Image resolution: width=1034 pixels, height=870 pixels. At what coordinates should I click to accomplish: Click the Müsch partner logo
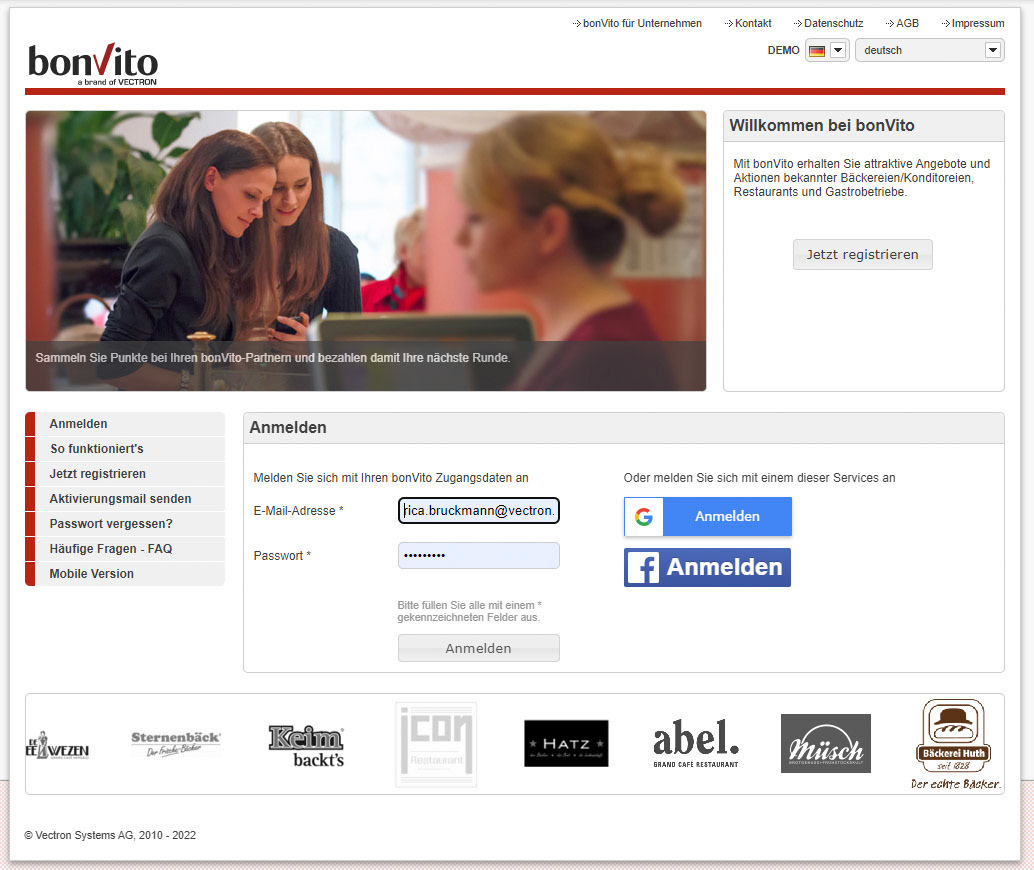[x=826, y=743]
